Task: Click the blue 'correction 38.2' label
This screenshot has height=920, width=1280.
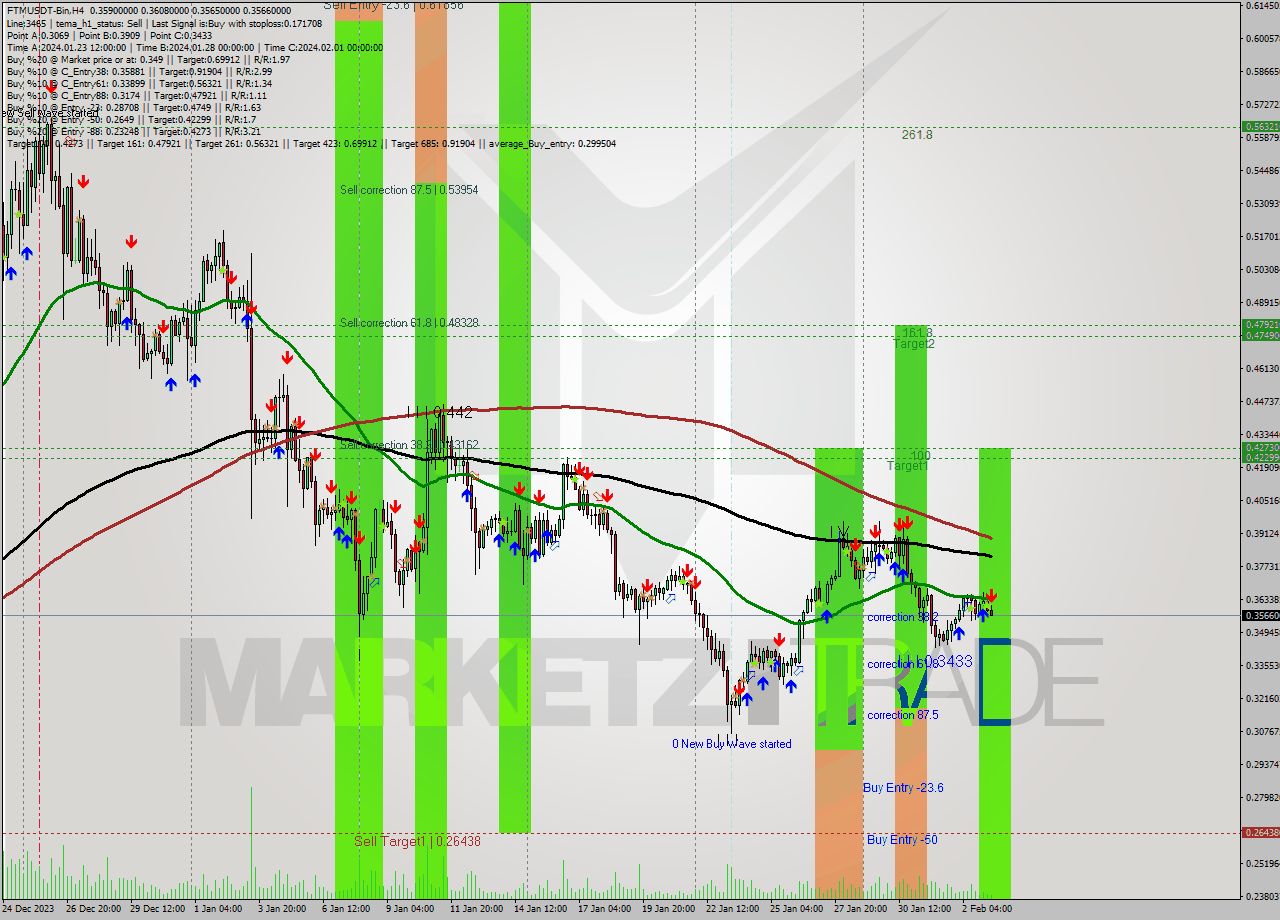Action: pyautogui.click(x=903, y=617)
